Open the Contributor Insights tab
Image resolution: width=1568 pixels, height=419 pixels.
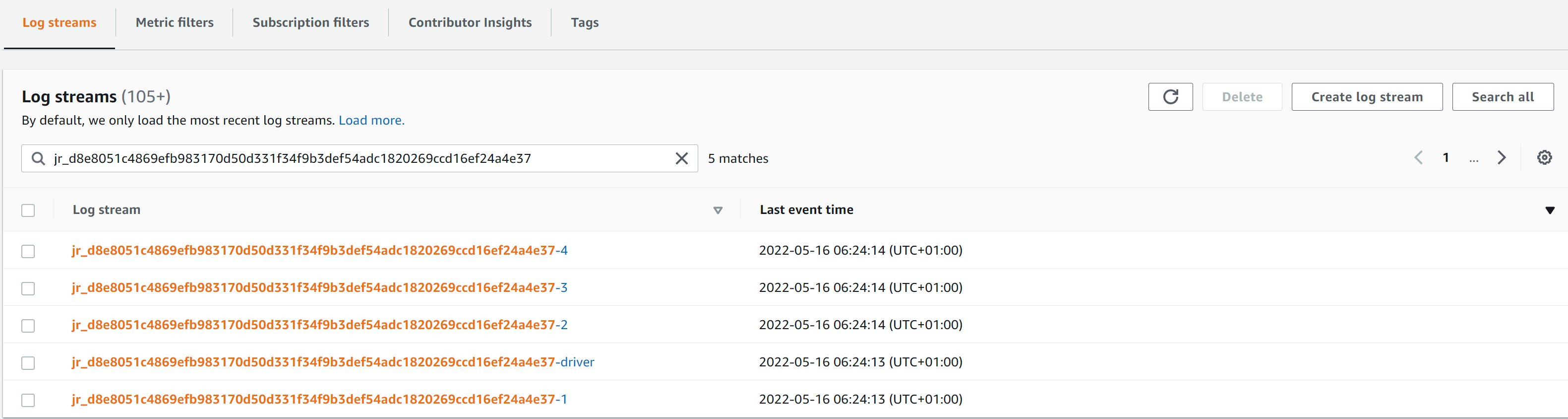coord(469,22)
